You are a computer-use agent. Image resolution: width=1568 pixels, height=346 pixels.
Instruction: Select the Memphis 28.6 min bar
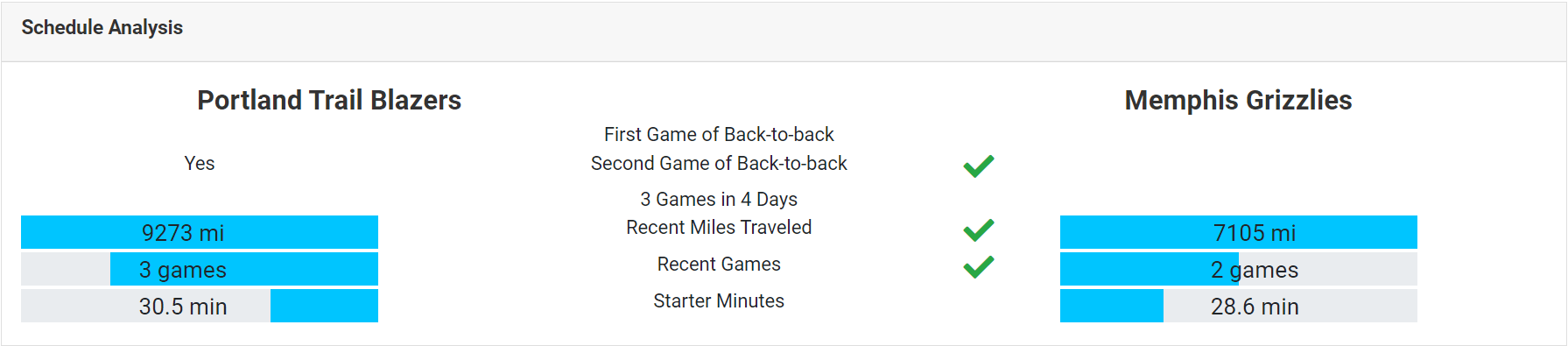1239,306
